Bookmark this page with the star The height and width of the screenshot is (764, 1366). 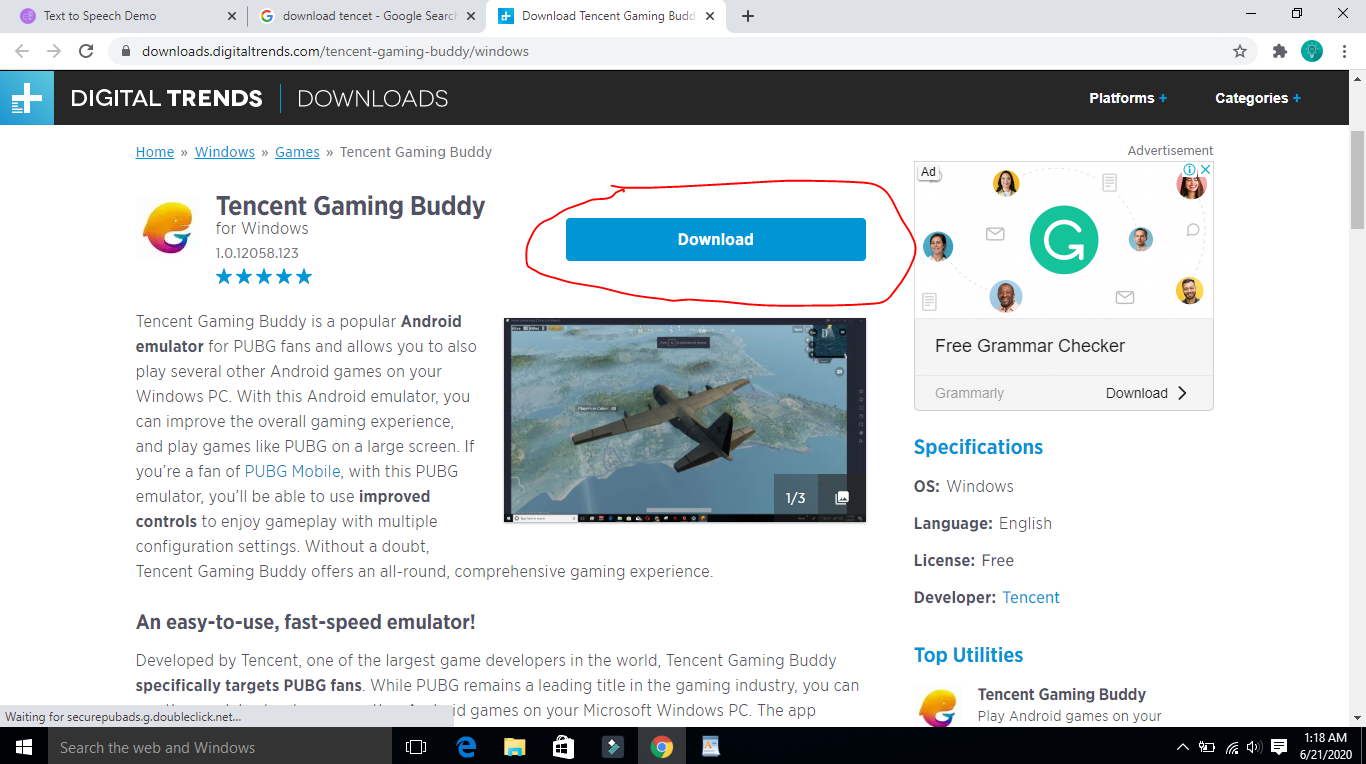click(x=1240, y=51)
